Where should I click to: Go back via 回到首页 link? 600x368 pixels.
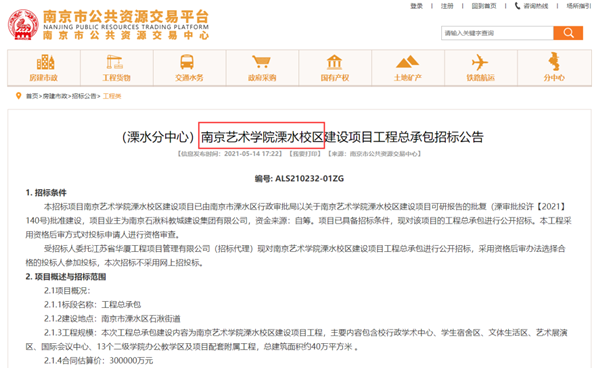(x=484, y=6)
